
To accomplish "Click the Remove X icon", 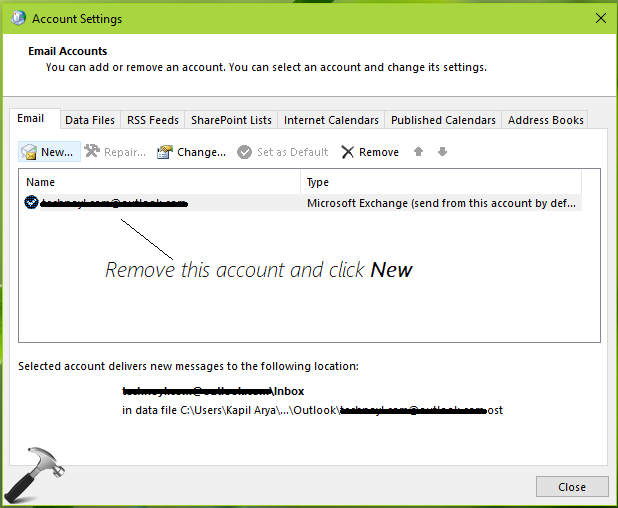I will (347, 152).
